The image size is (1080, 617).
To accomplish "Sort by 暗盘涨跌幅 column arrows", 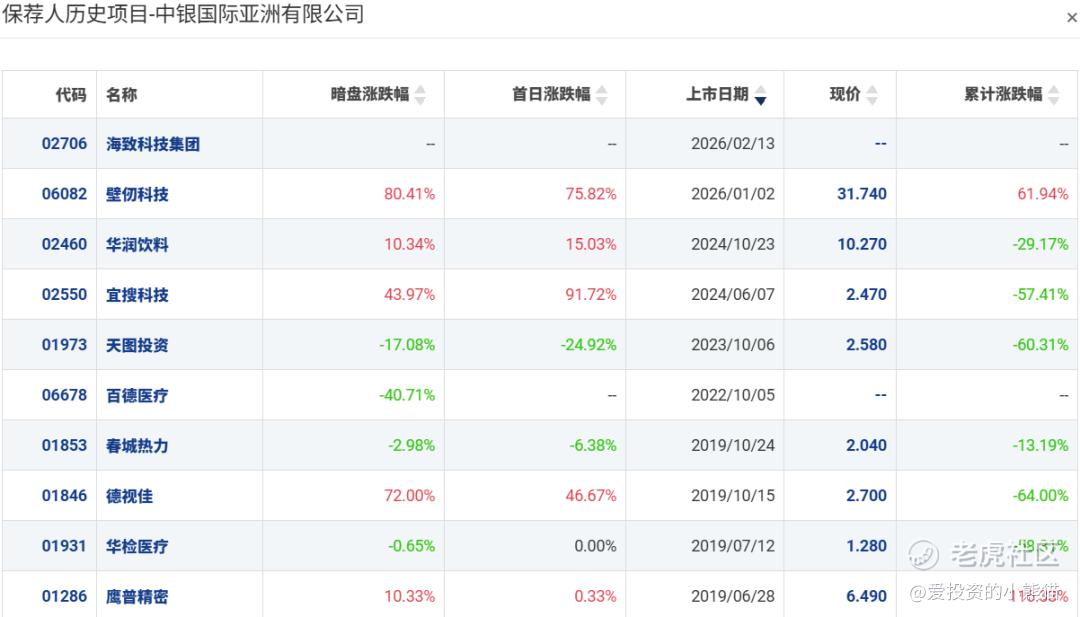I will 420,94.
